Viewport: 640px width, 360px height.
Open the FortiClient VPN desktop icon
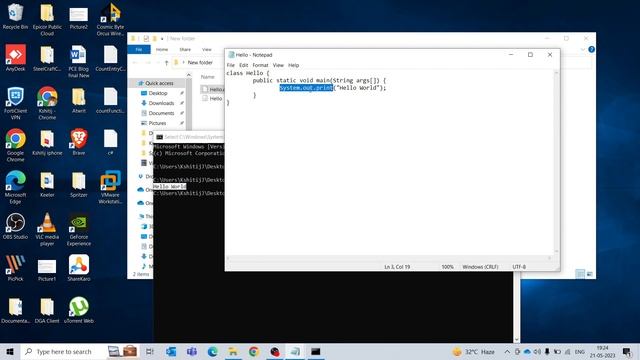tap(15, 103)
